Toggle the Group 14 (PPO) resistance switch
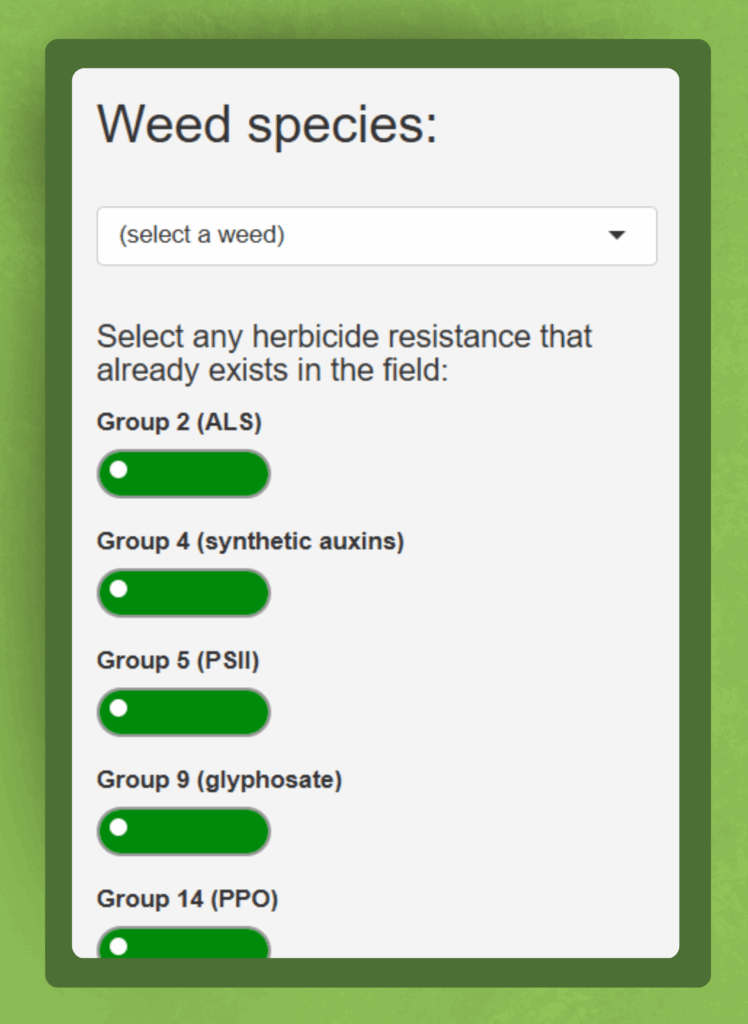 (184, 944)
